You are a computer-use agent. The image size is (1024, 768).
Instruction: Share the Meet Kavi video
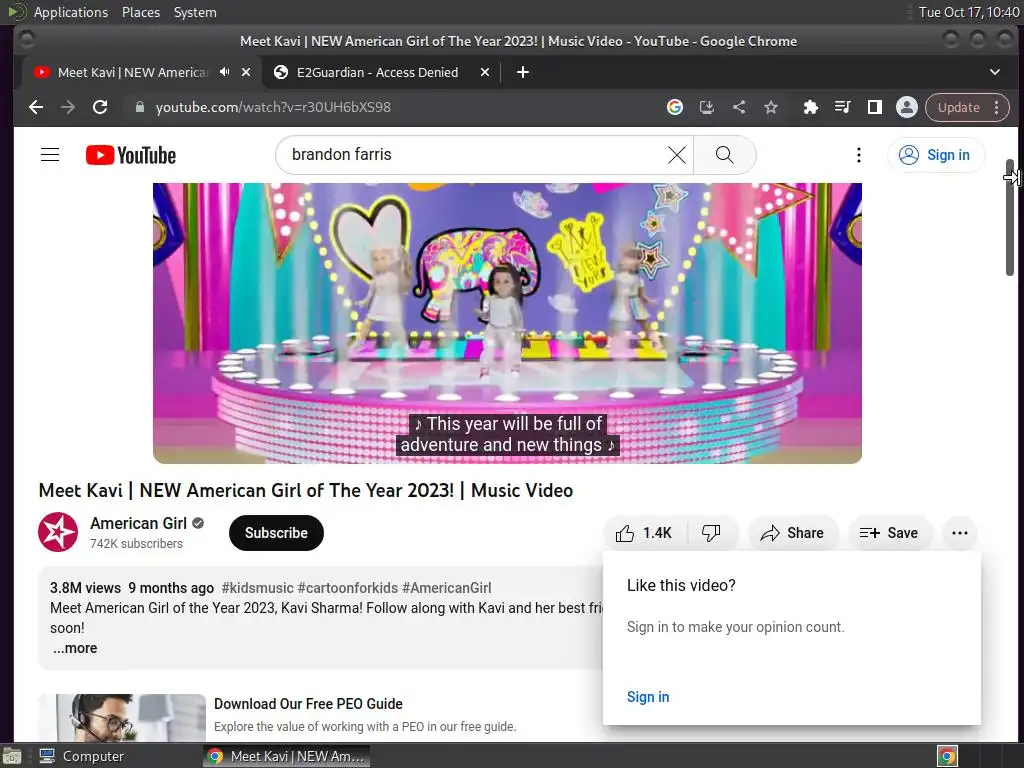tap(792, 533)
